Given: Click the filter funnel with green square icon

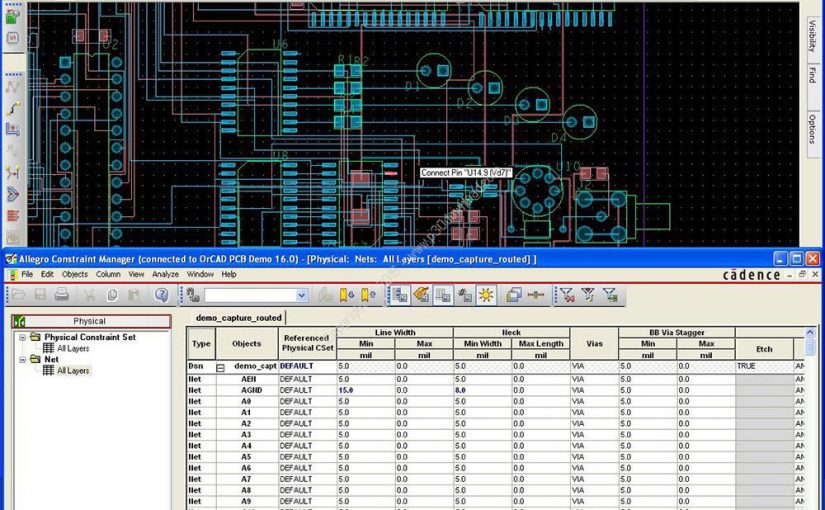Looking at the screenshot, I should 610,295.
